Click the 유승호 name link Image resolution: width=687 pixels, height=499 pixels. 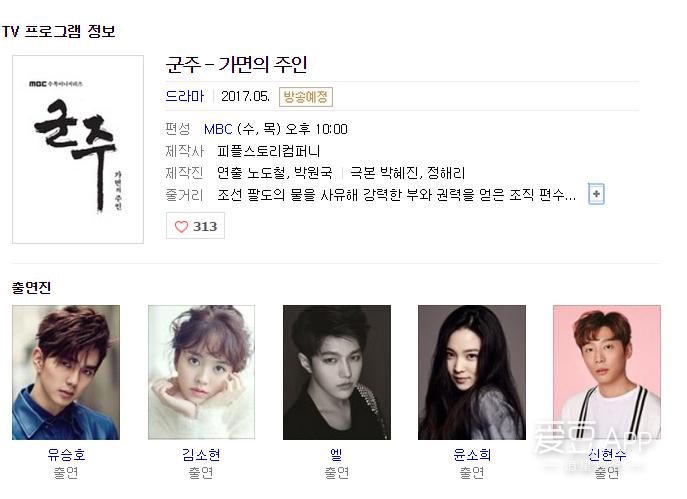point(66,454)
